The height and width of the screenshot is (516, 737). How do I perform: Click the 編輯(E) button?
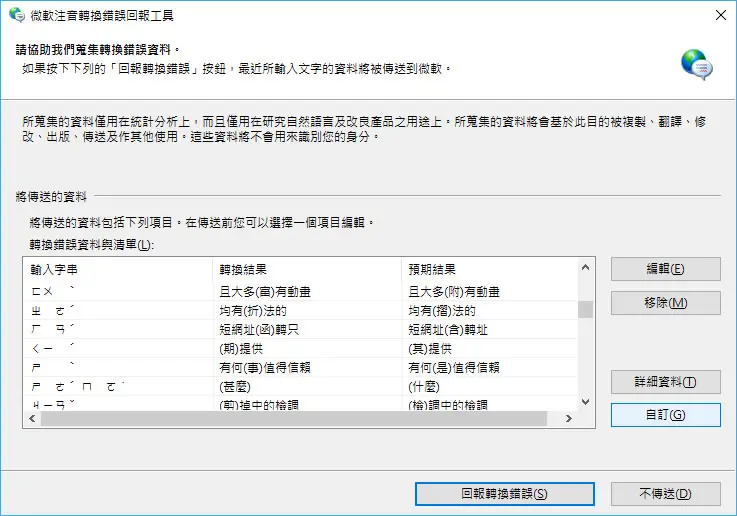coord(666,269)
